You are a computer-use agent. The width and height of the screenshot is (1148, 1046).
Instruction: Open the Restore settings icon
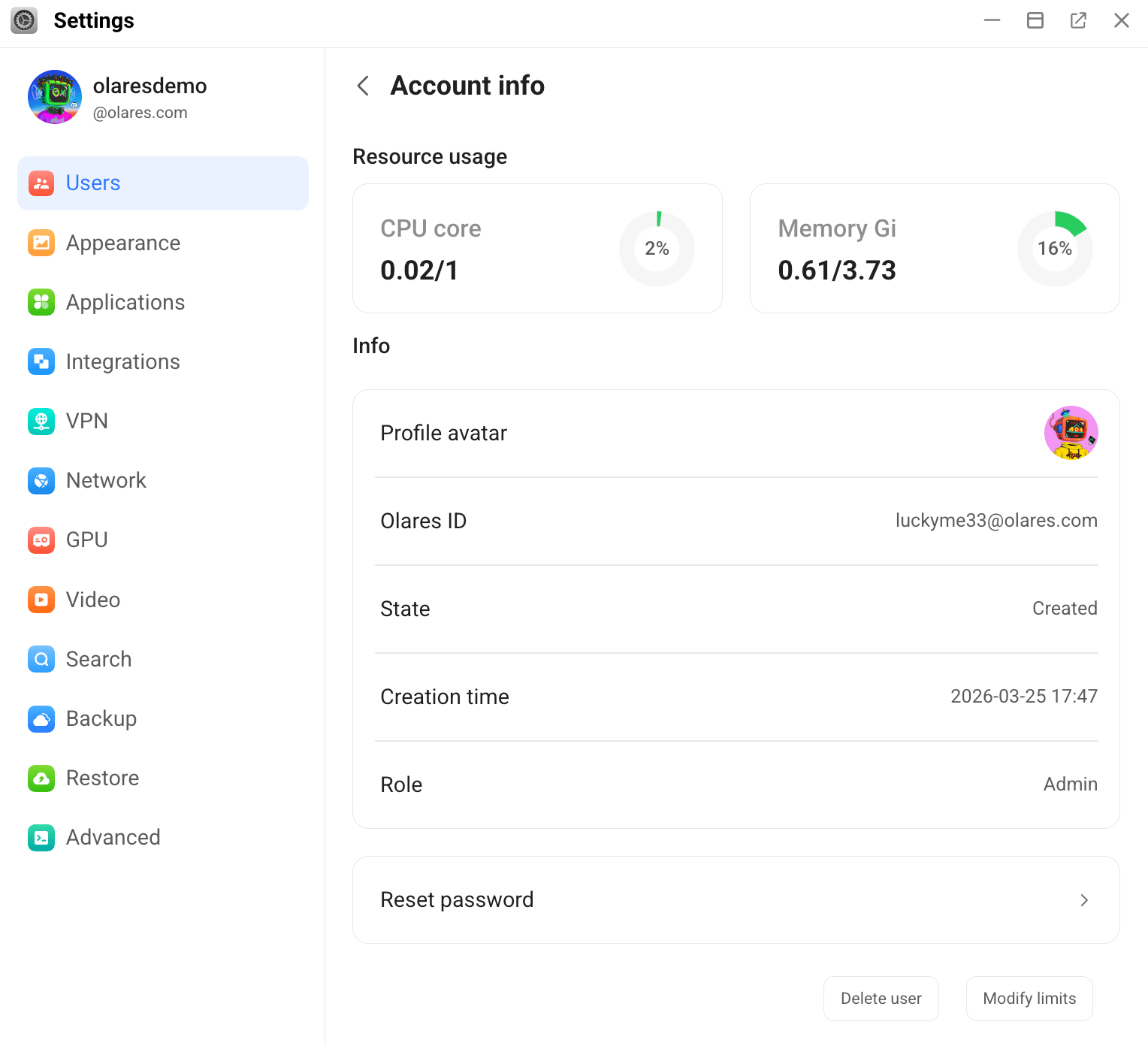[x=41, y=778]
